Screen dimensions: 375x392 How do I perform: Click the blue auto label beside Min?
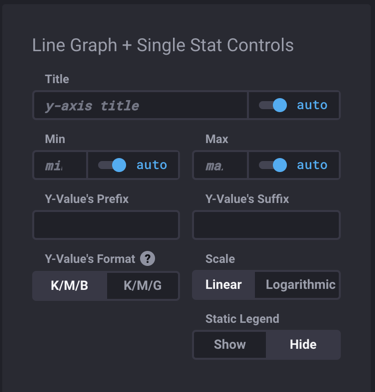point(152,165)
